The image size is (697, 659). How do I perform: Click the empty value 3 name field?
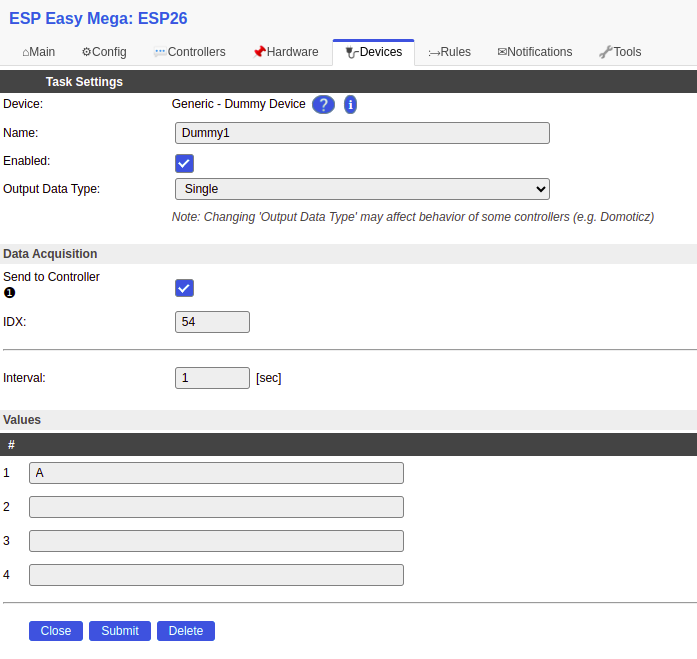(x=216, y=541)
